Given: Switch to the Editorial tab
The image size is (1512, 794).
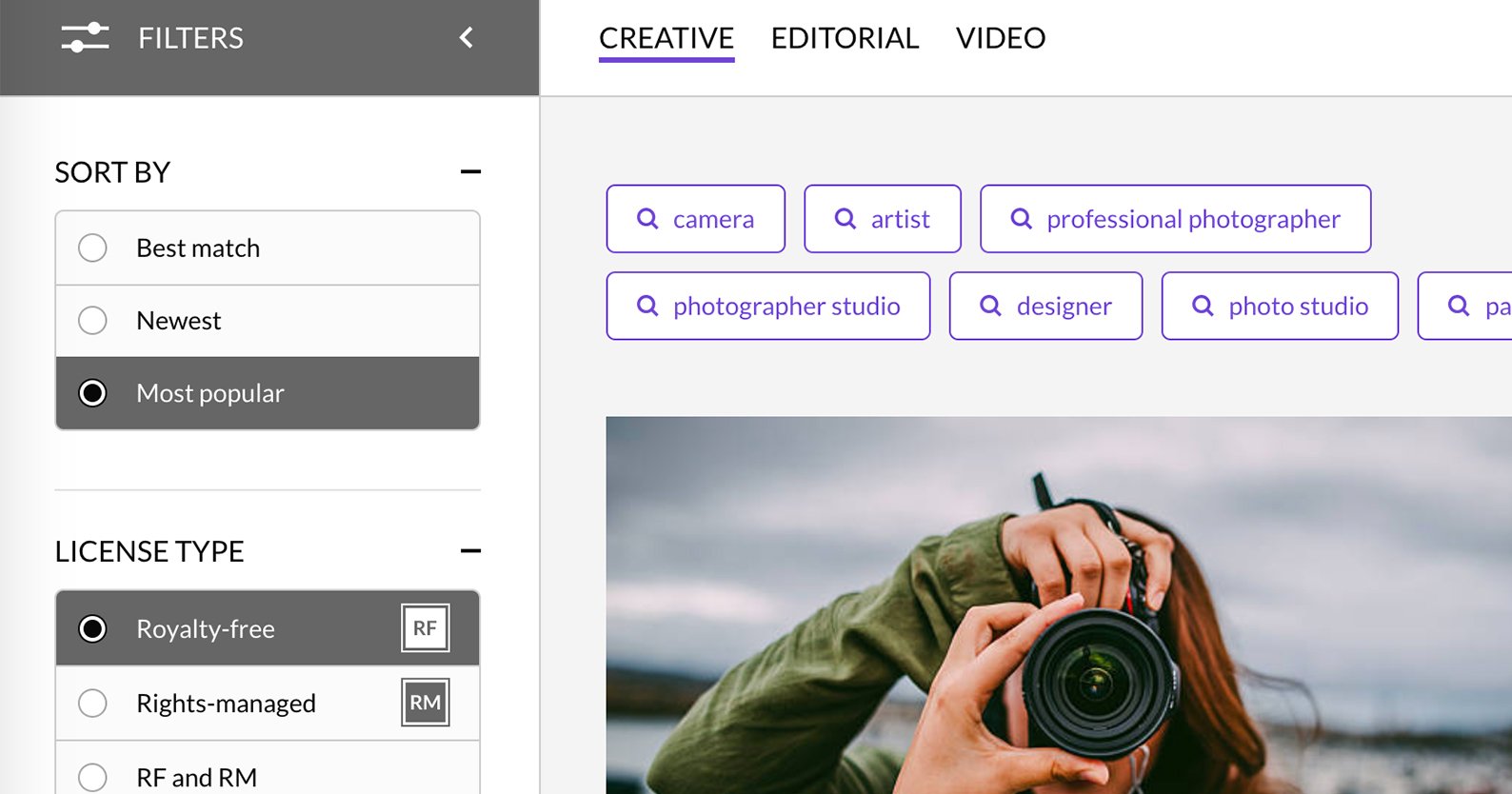Looking at the screenshot, I should click(845, 38).
